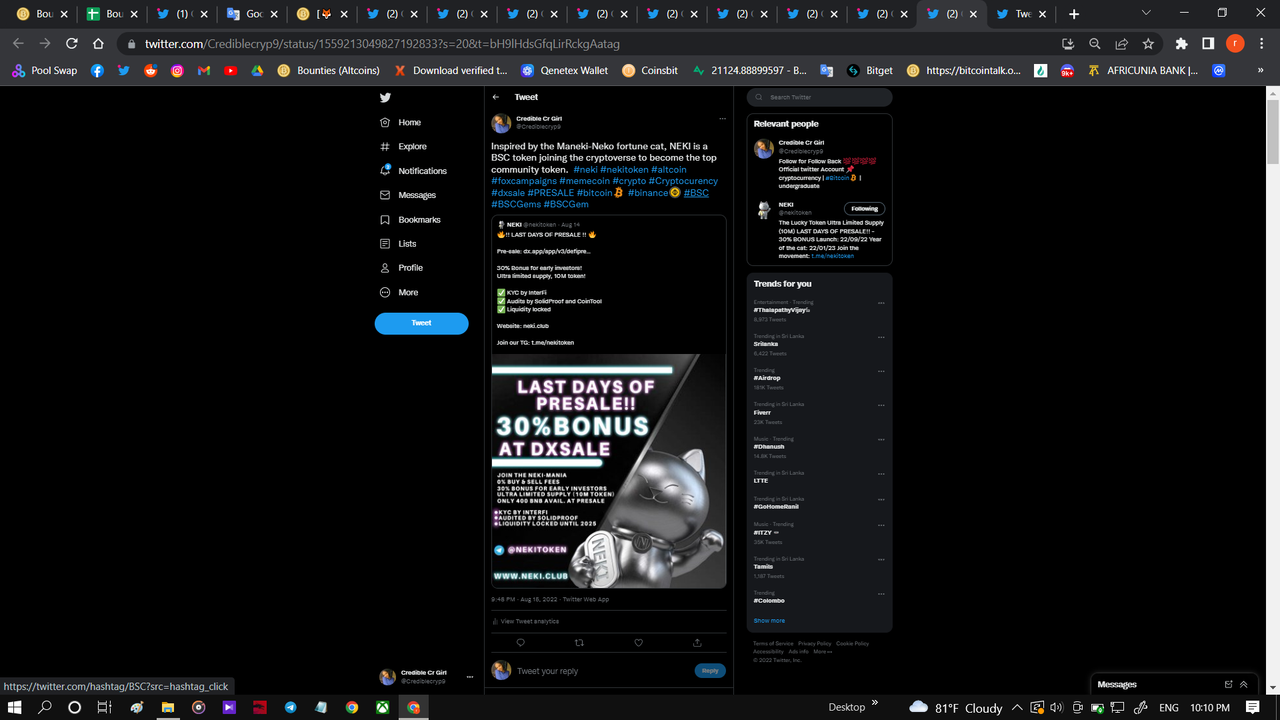Open options for the #Airdrop trend

point(881,371)
